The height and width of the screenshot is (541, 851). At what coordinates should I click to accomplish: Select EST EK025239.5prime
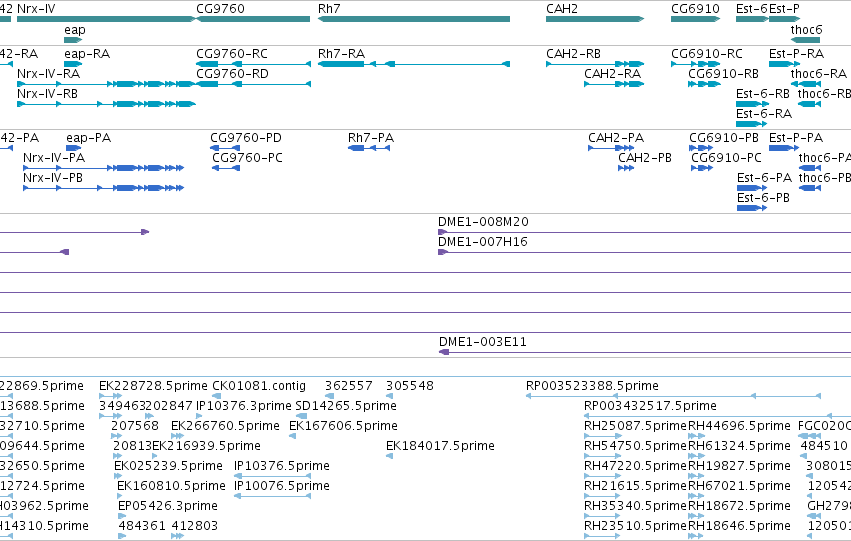pyautogui.click(x=118, y=476)
